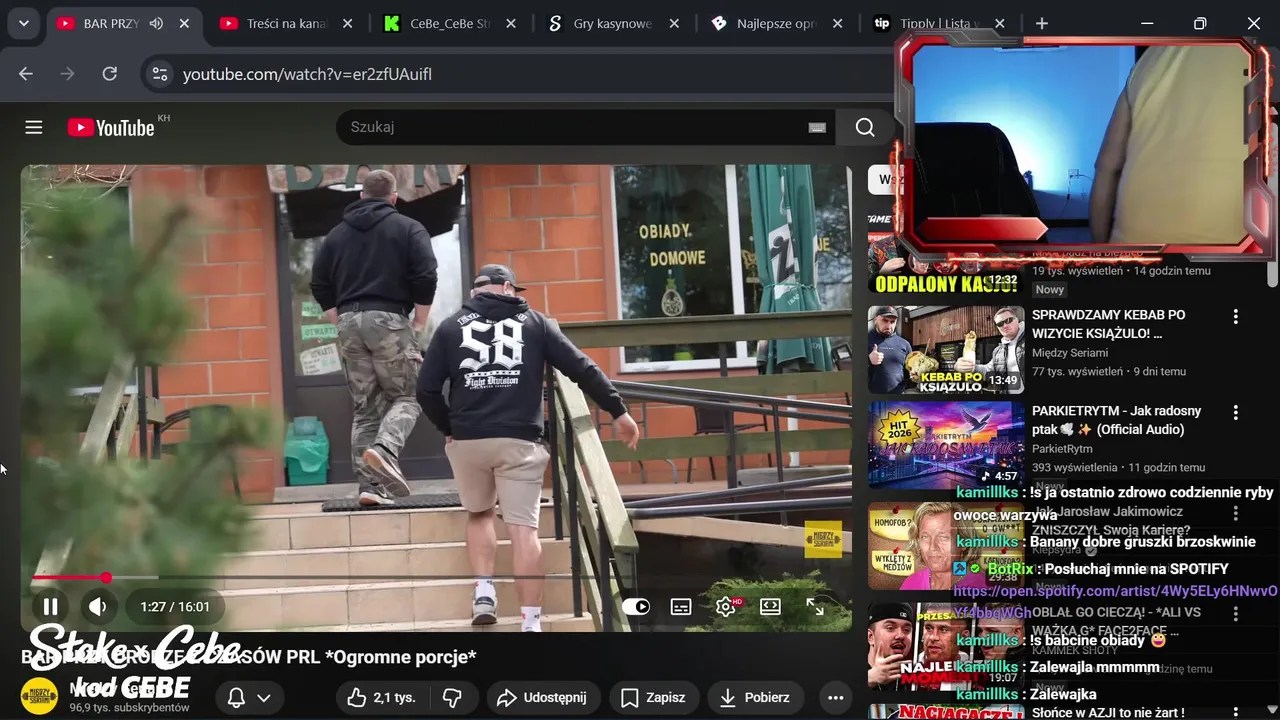
Task: Expand the notification bell dropdown
Action: (250, 698)
